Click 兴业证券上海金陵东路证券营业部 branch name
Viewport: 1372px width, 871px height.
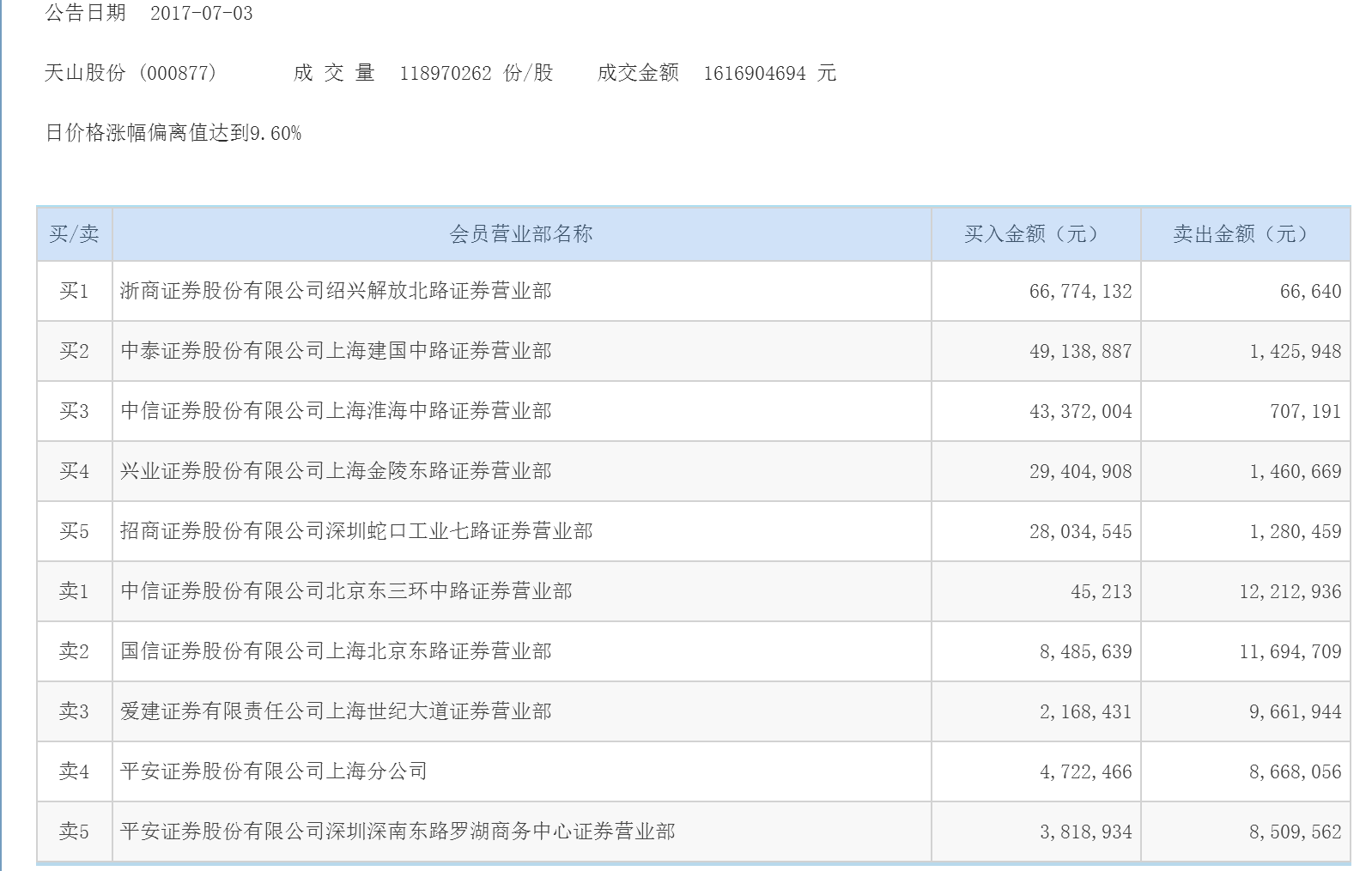click(336, 471)
